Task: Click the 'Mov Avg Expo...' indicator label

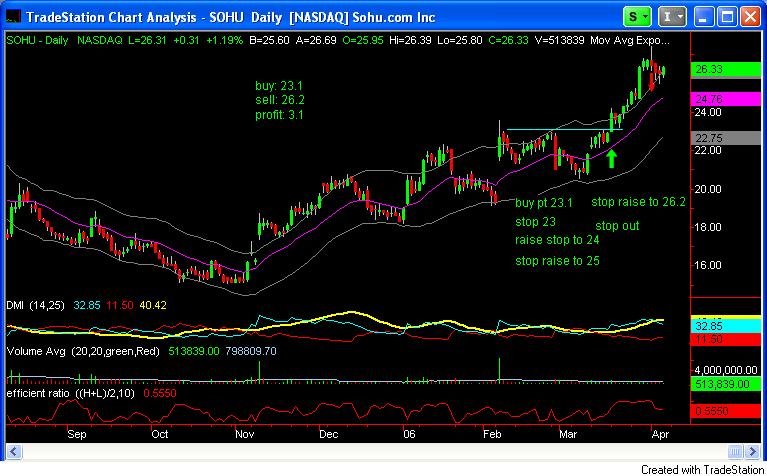Action: click(629, 41)
